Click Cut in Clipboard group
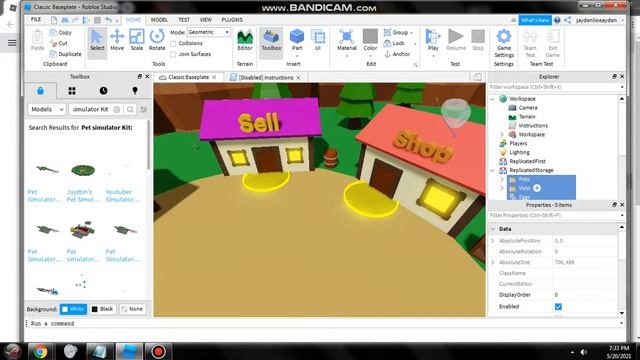This screenshot has width=640, height=360. (x=58, y=43)
